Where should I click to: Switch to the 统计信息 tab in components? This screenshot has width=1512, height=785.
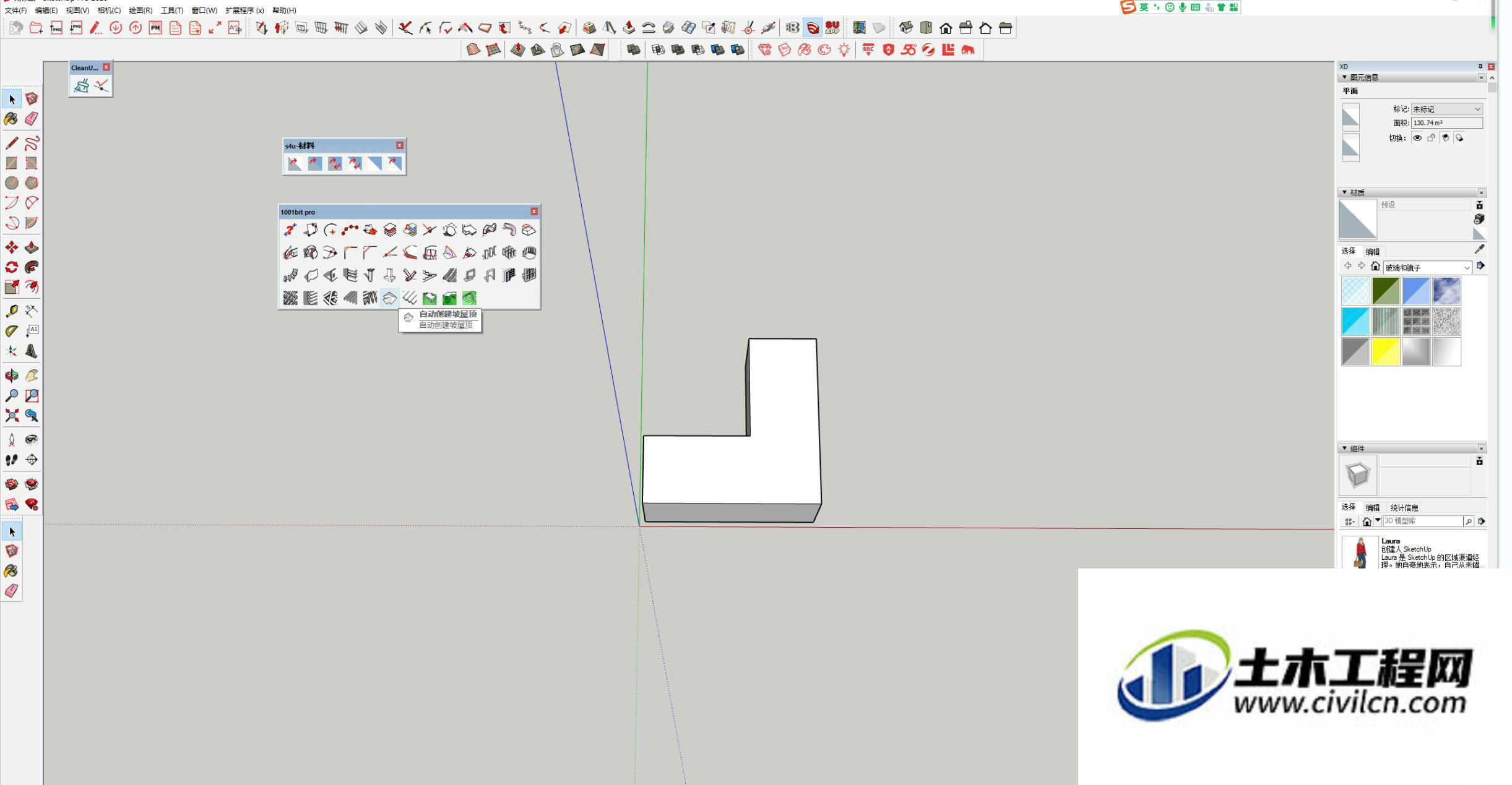(x=1404, y=508)
